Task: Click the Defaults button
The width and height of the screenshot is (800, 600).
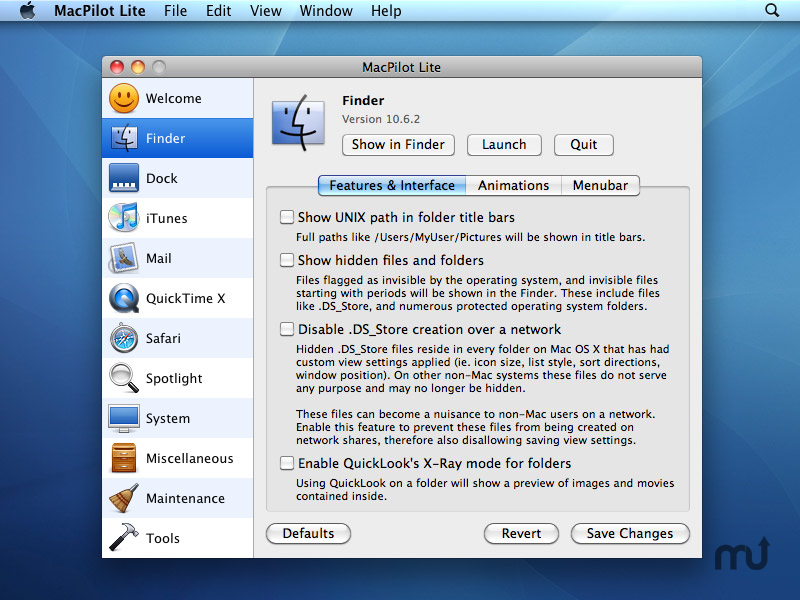Action: click(x=308, y=534)
